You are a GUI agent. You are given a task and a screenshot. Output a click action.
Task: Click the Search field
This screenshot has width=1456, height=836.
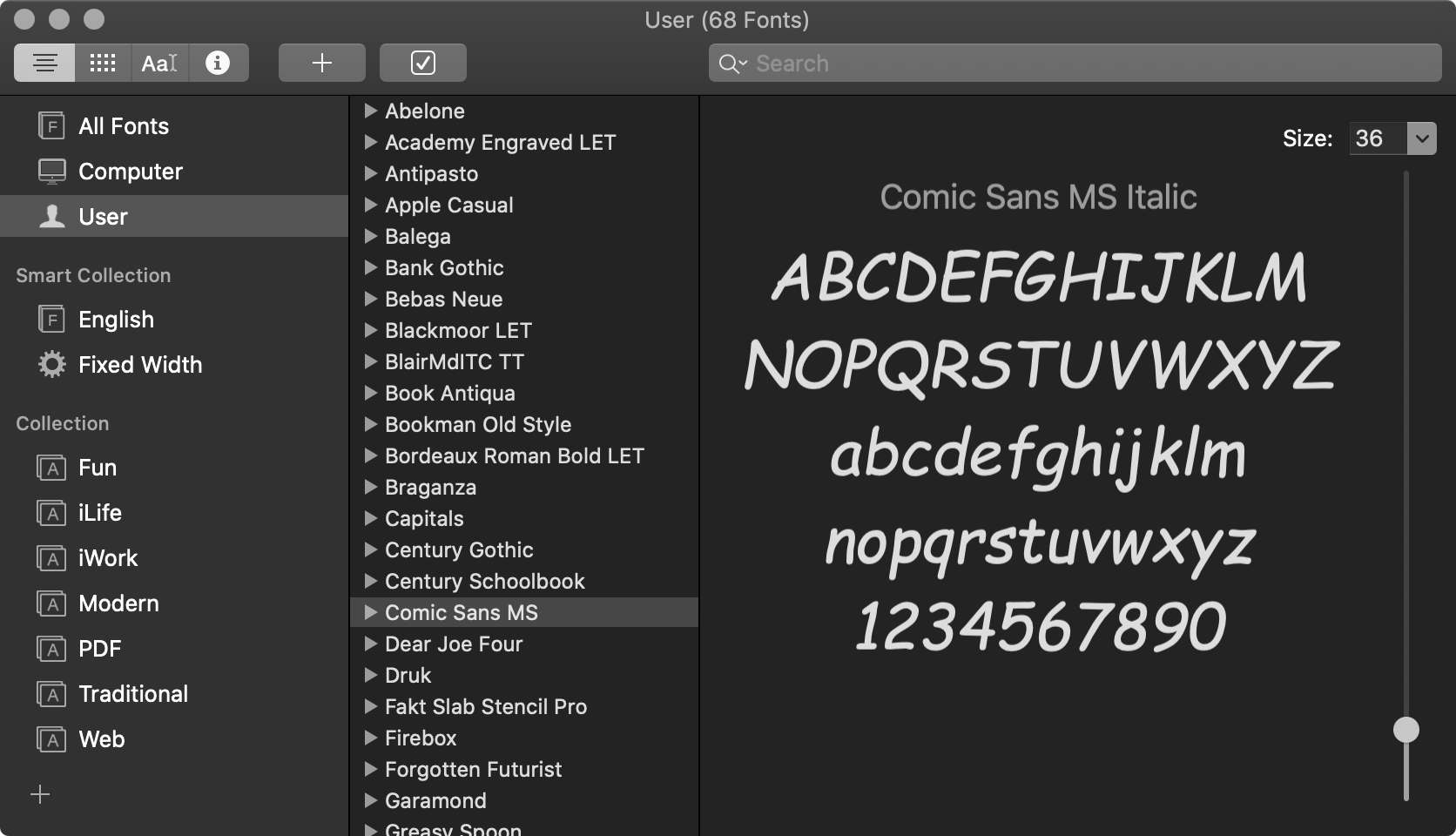[1075, 64]
